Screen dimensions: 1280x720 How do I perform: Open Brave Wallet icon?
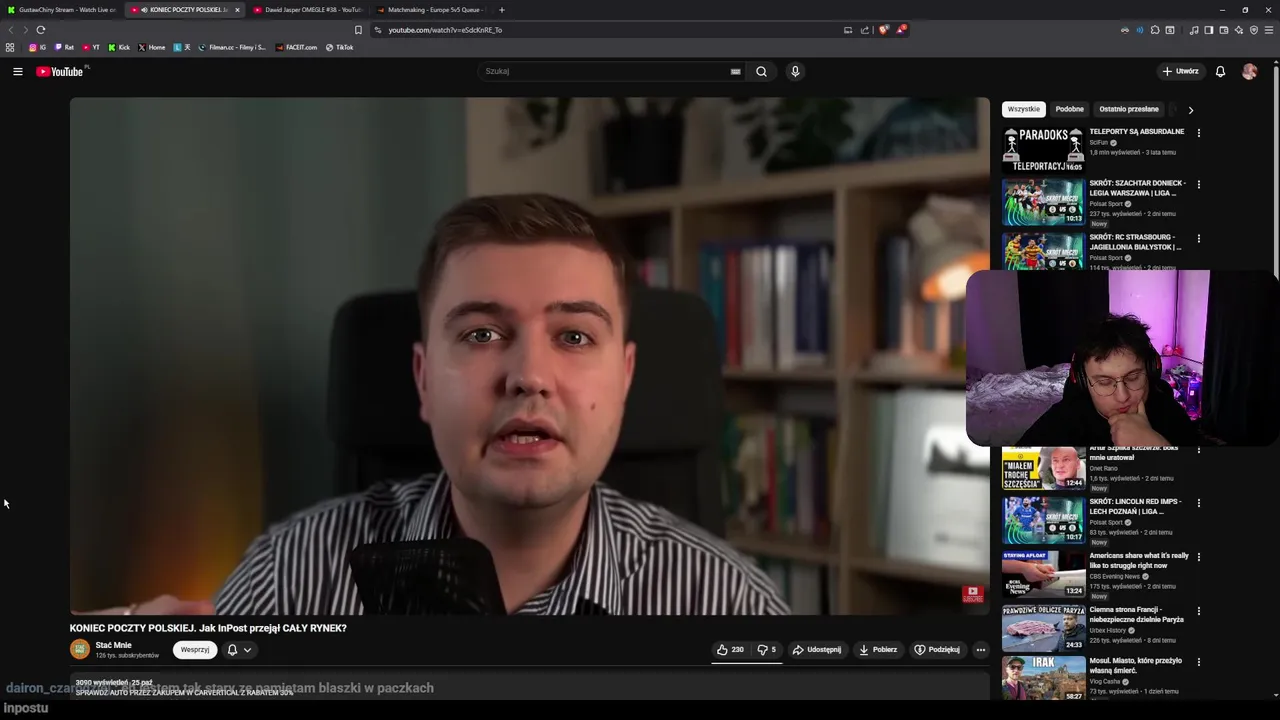pos(1224,30)
